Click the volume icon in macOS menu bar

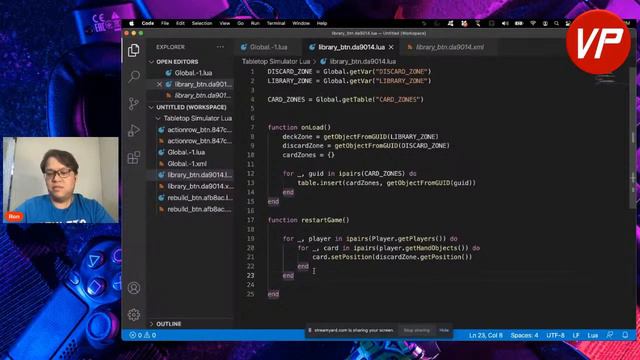505,24
